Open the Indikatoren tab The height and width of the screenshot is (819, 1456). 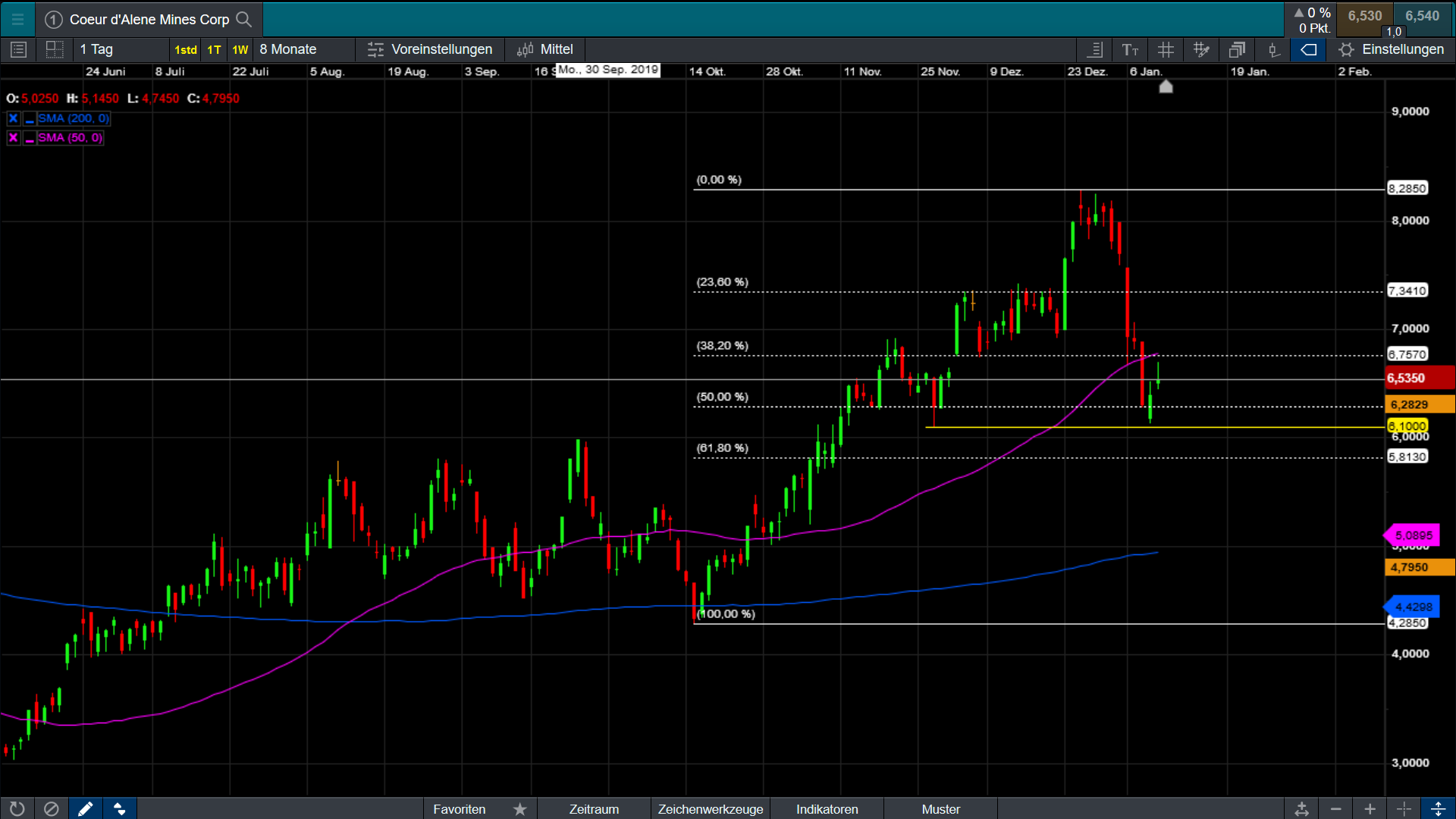pyautogui.click(x=827, y=809)
